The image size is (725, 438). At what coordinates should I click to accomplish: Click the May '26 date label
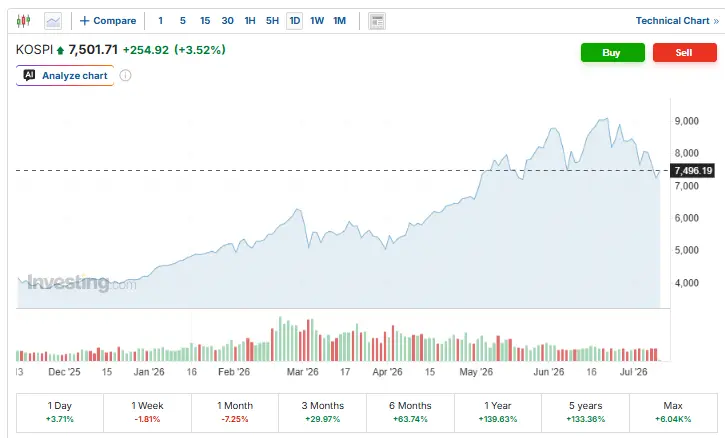tap(476, 372)
